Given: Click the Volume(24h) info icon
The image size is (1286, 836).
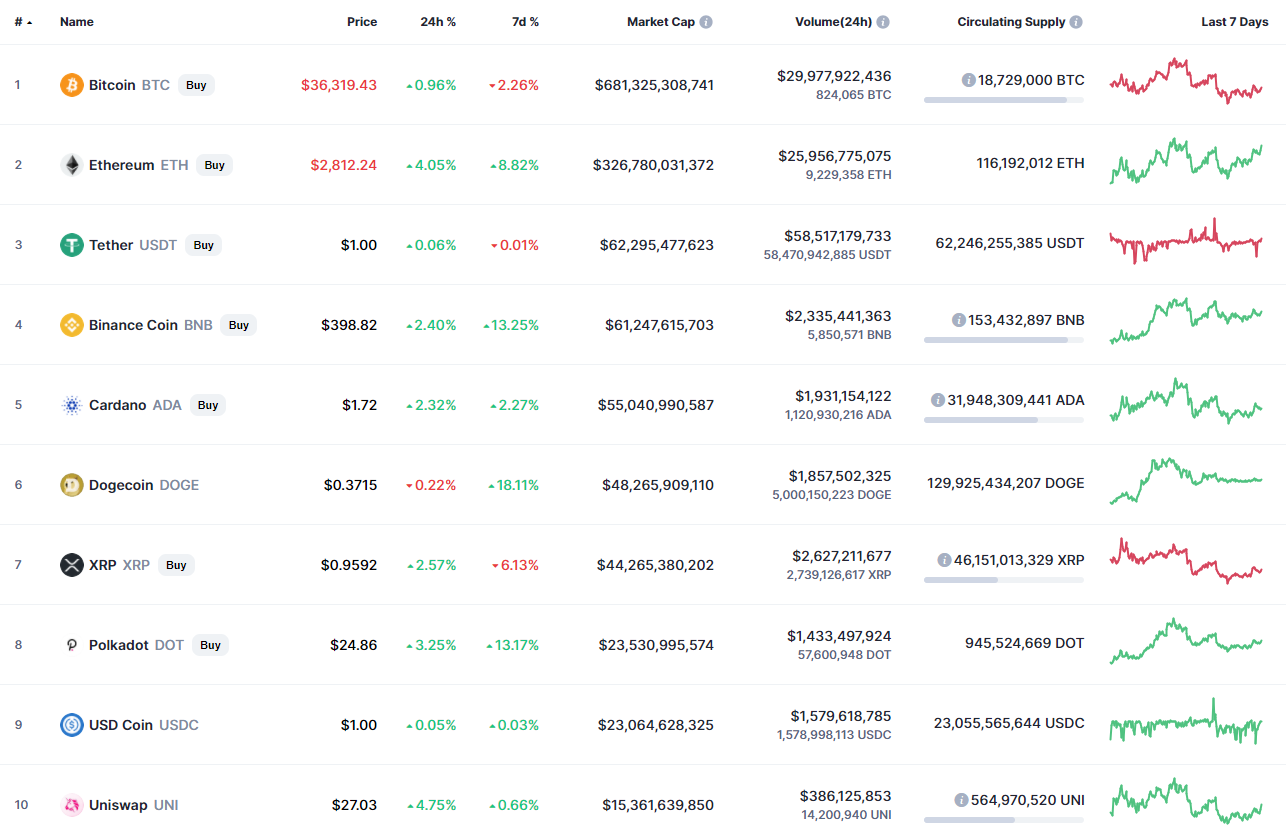Looking at the screenshot, I should point(883,22).
